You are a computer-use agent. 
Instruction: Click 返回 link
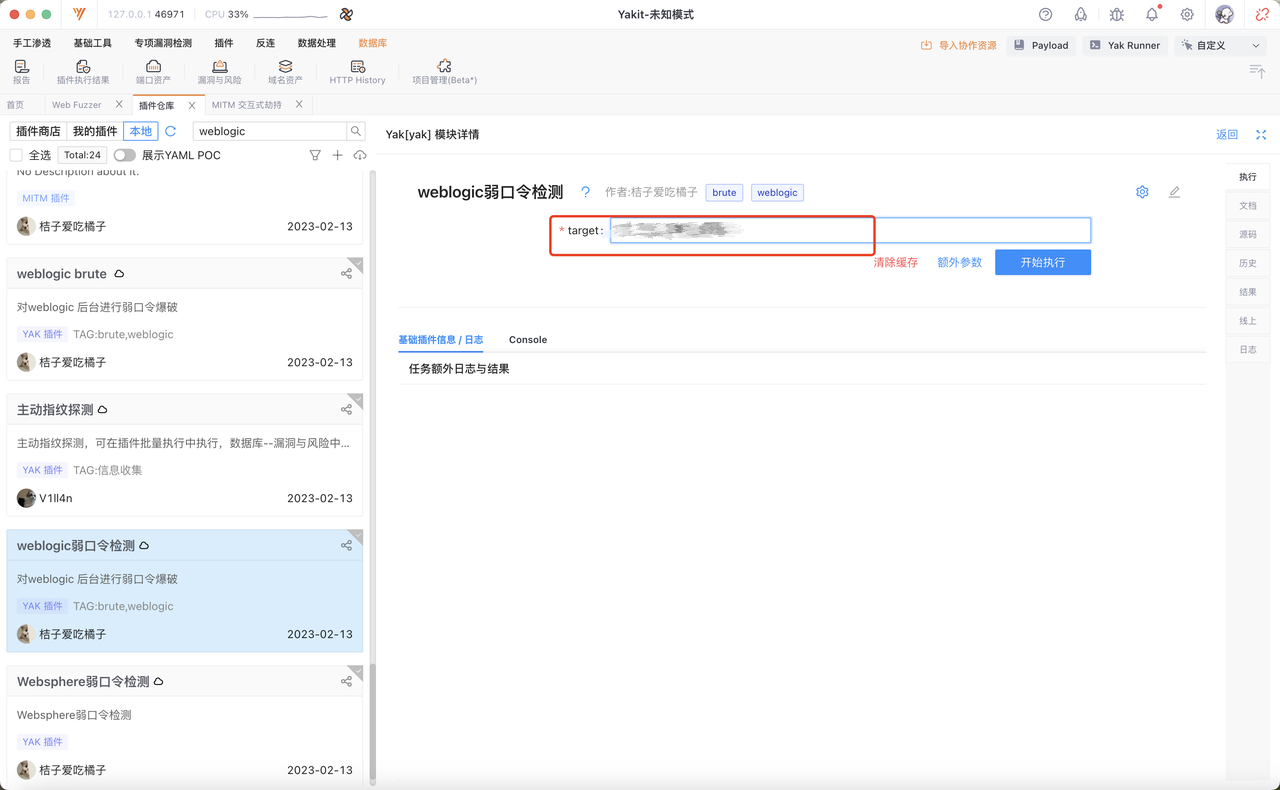[1227, 135]
